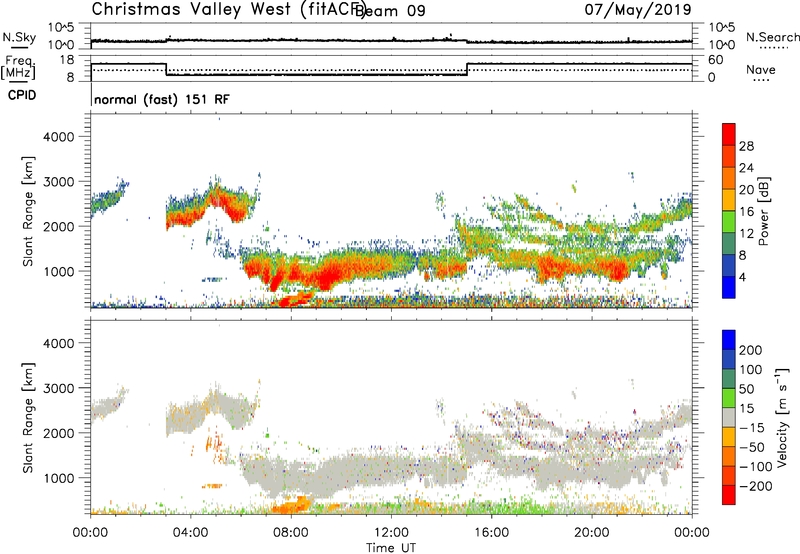
Task: Click the frequency step change at 15:00
Action: pyautogui.click(x=467, y=69)
